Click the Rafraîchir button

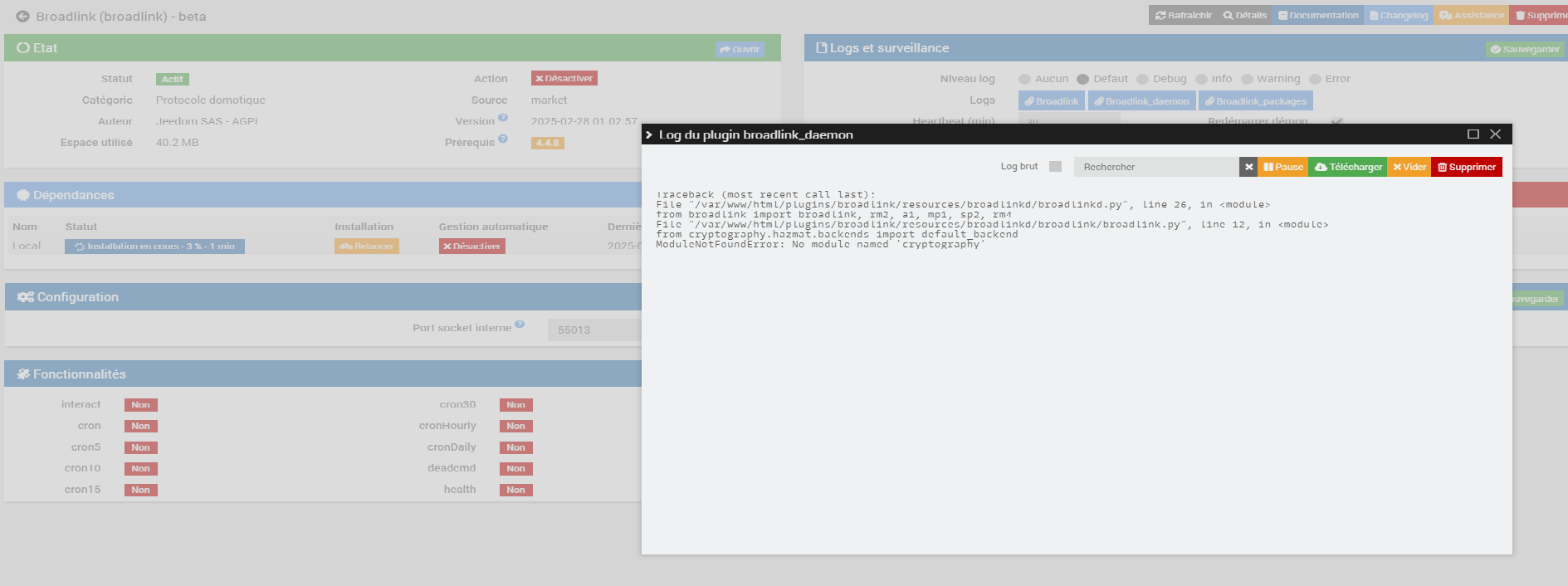click(1183, 15)
